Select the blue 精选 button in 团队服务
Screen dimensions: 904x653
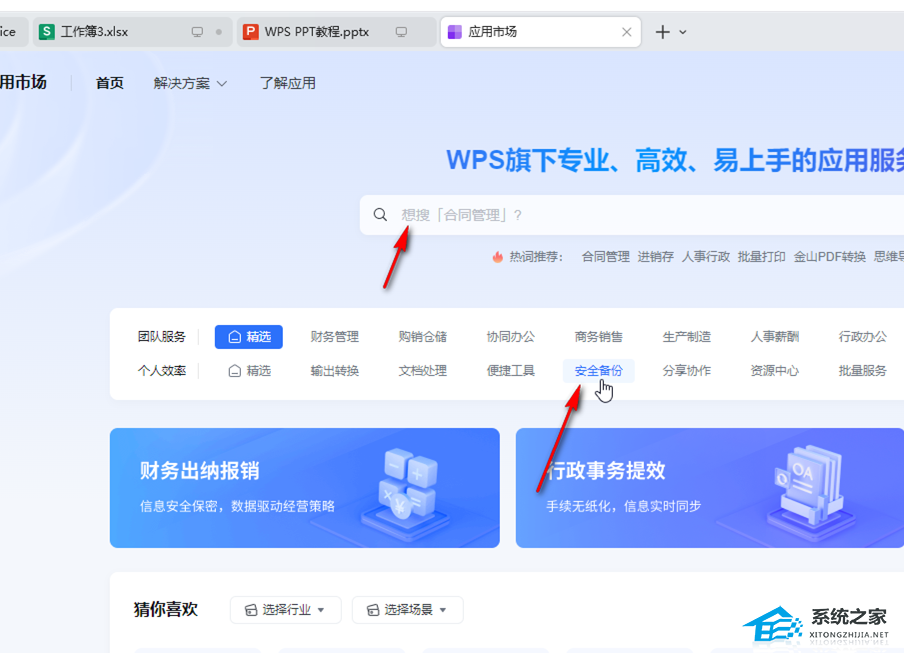(x=248, y=337)
